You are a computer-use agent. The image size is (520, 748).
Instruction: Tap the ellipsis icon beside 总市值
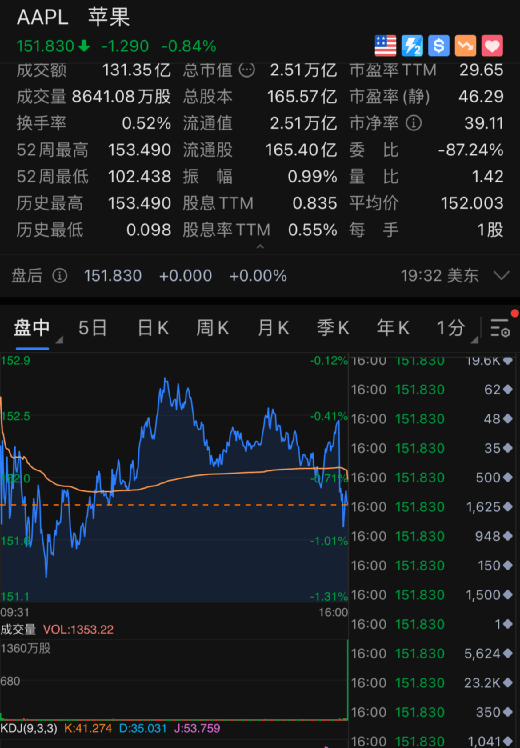(x=247, y=70)
